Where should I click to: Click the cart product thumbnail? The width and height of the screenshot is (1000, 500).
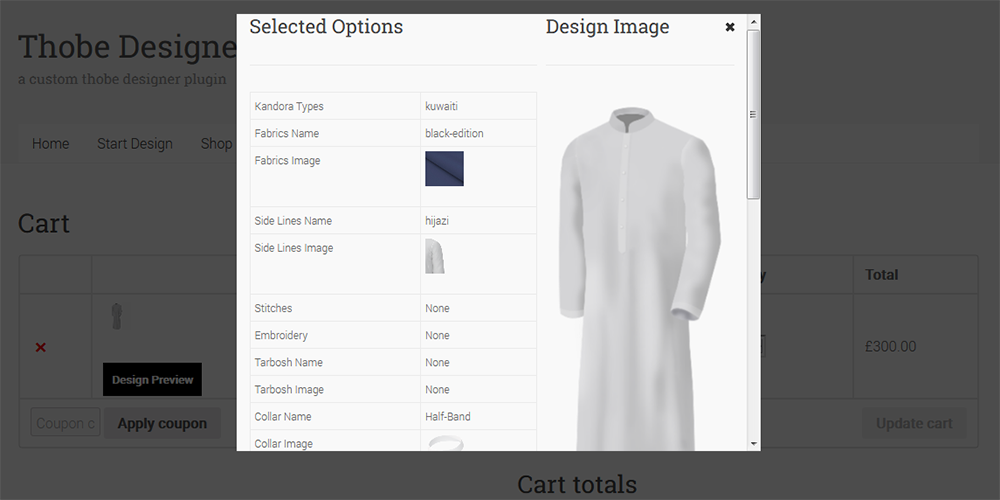point(117,316)
